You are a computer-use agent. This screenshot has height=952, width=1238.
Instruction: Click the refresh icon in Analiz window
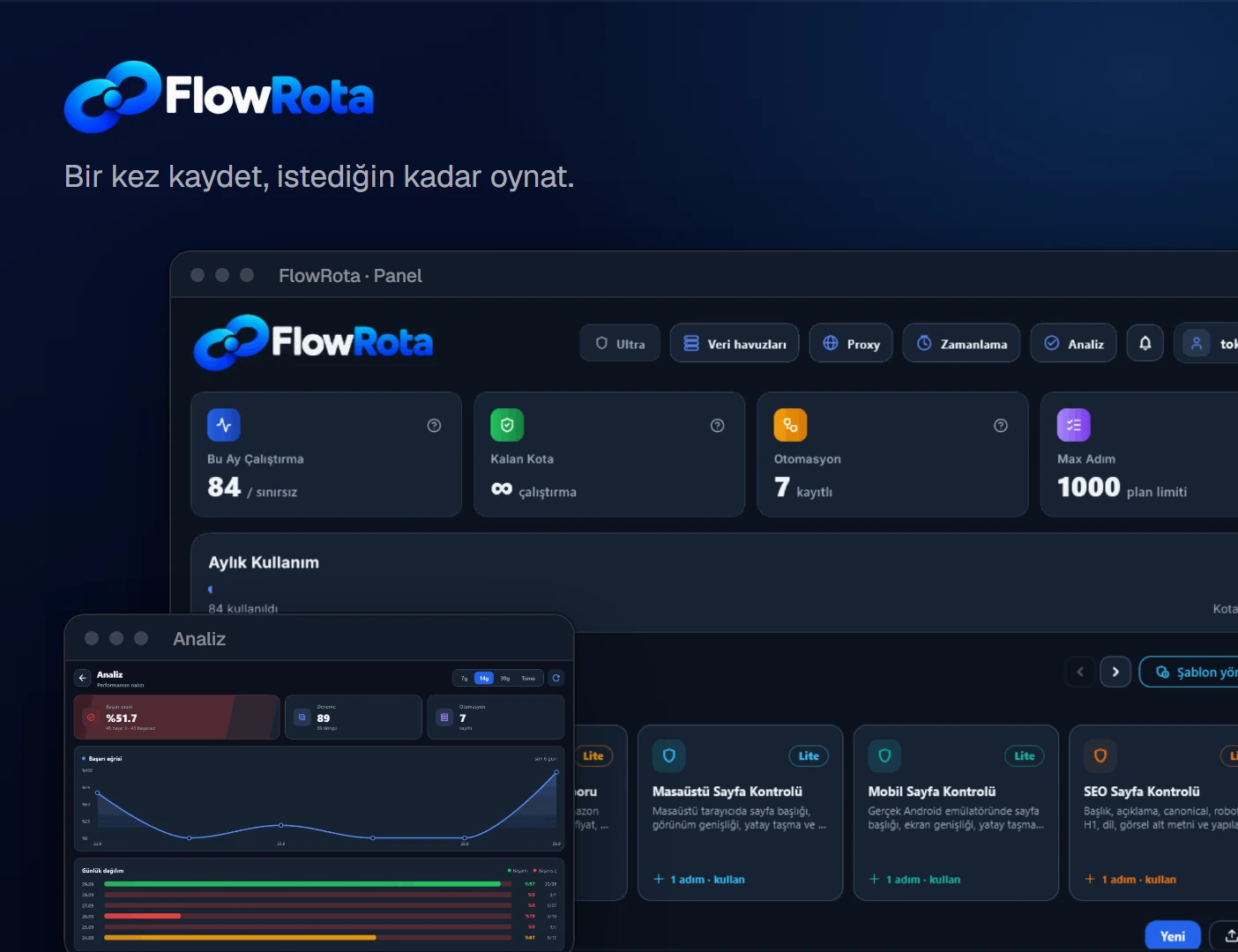coord(556,678)
